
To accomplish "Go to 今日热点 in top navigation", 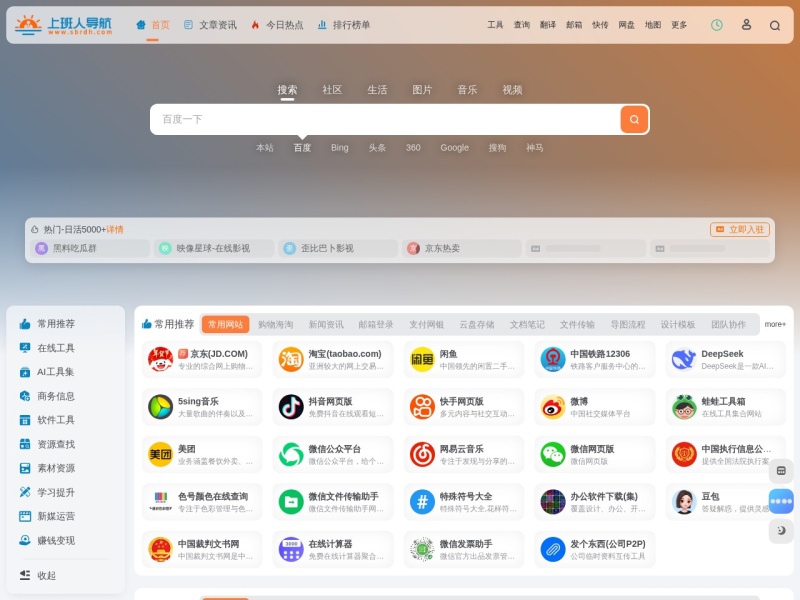I will 277,25.
